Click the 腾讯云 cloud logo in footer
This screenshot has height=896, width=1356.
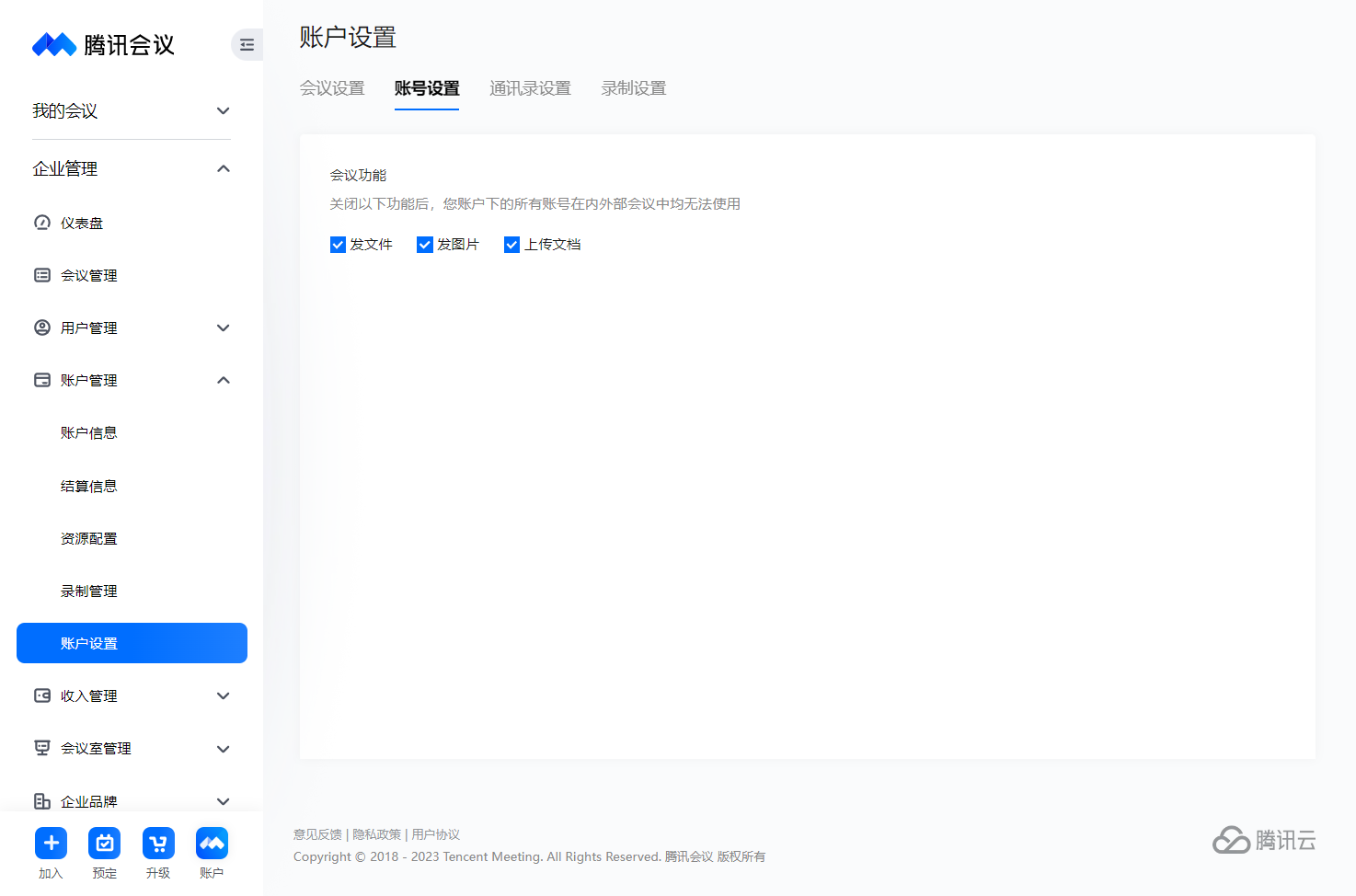click(x=1264, y=840)
